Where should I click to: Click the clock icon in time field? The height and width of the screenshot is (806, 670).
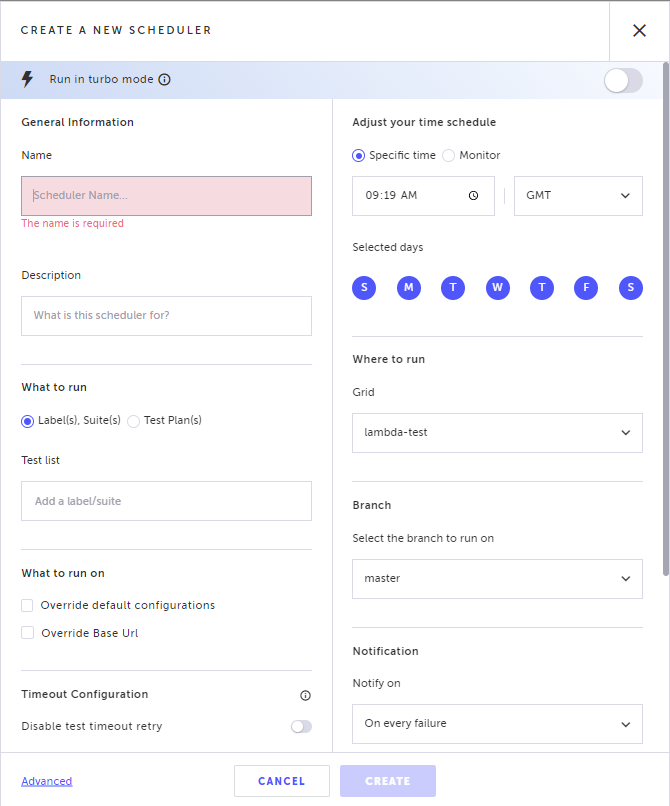click(473, 196)
